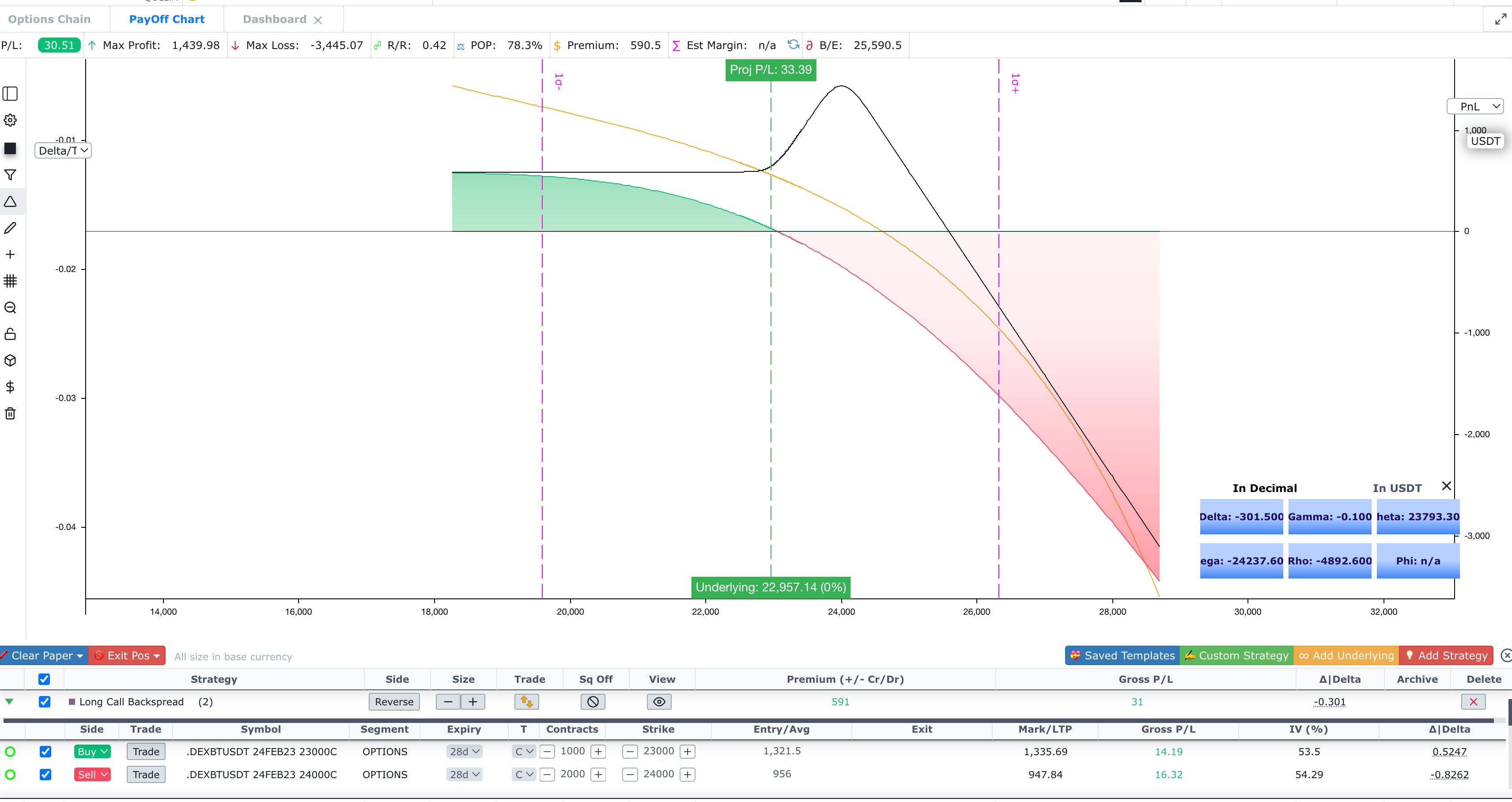Increase contracts for 23000C with plus stepper
The width and height of the screenshot is (1512, 802).
pos(598,752)
